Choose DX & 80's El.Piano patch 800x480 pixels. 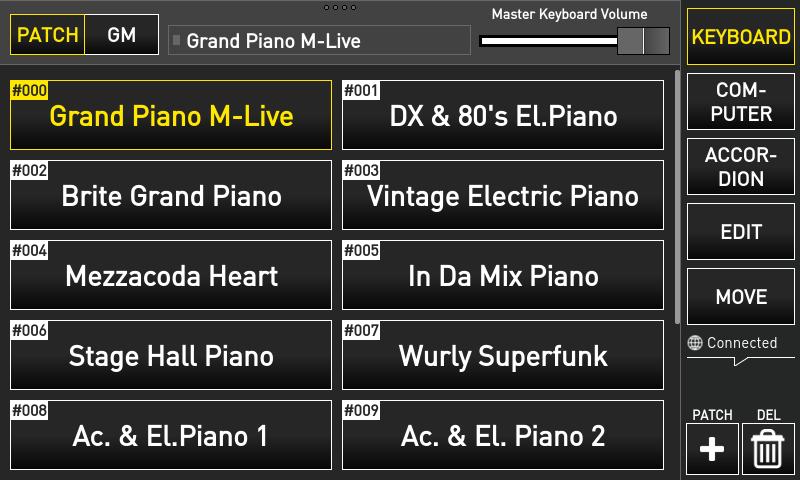point(503,116)
